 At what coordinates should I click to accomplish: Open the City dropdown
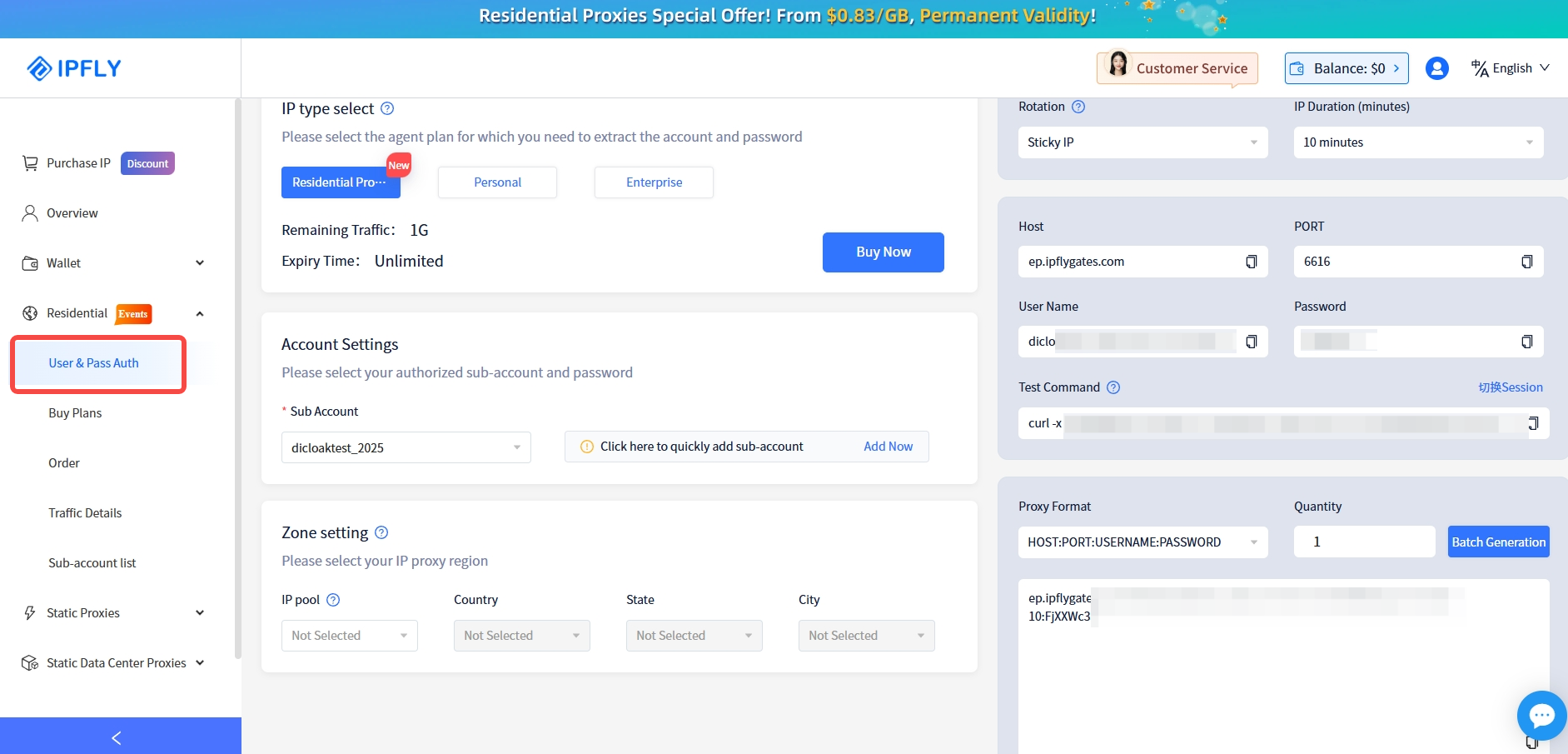(x=867, y=636)
